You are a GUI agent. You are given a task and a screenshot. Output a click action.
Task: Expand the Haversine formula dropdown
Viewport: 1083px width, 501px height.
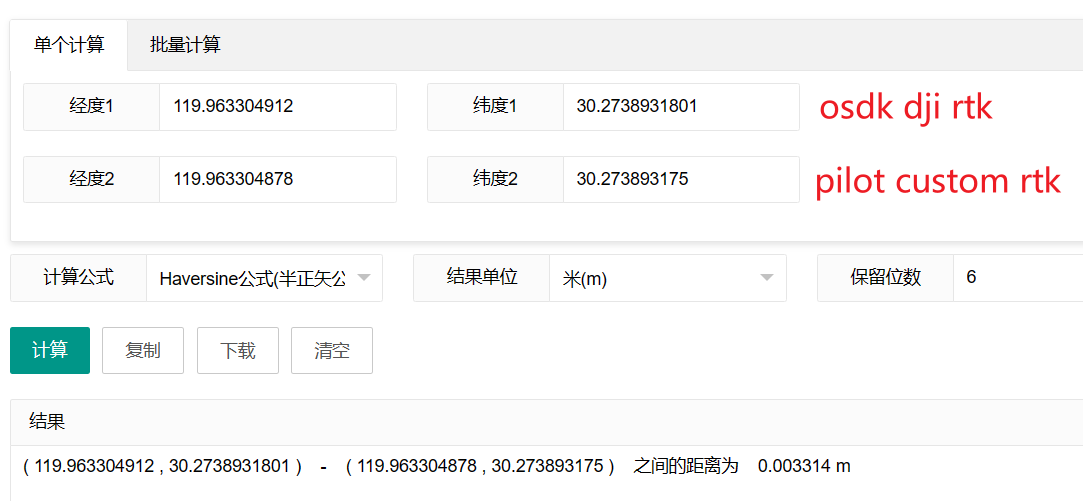264,278
